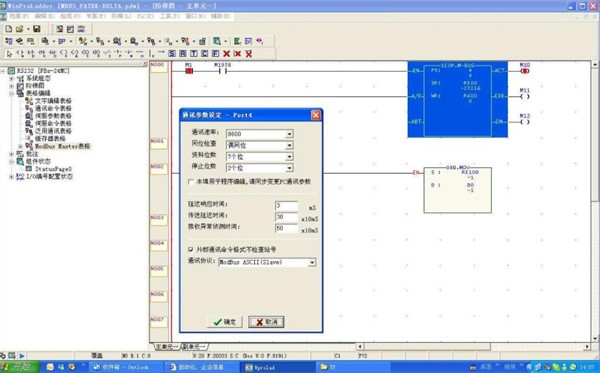Select the F (function) ladder icon

pos(215,54)
